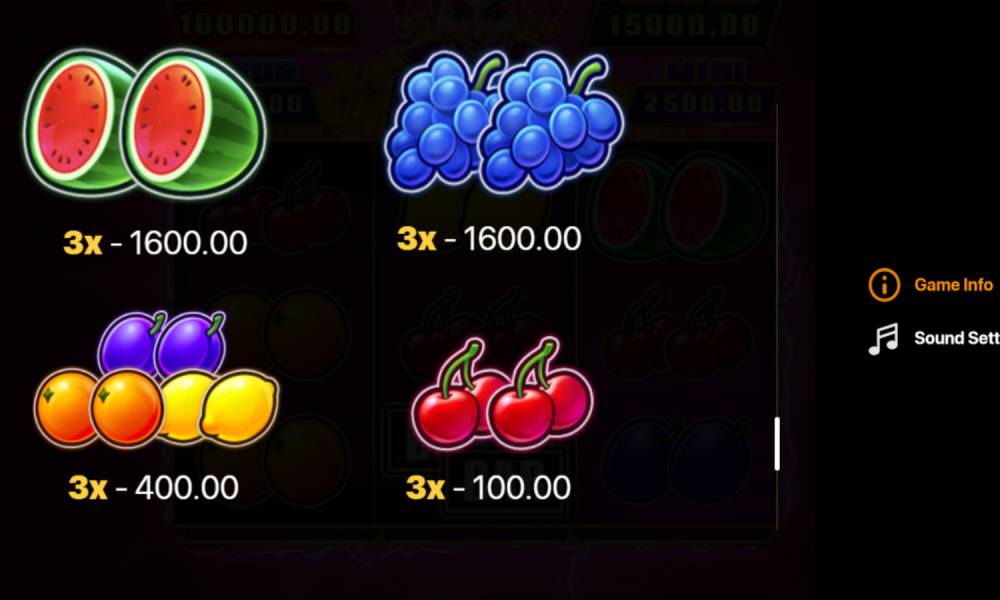
Task: Open Game Info
Action: click(x=953, y=284)
